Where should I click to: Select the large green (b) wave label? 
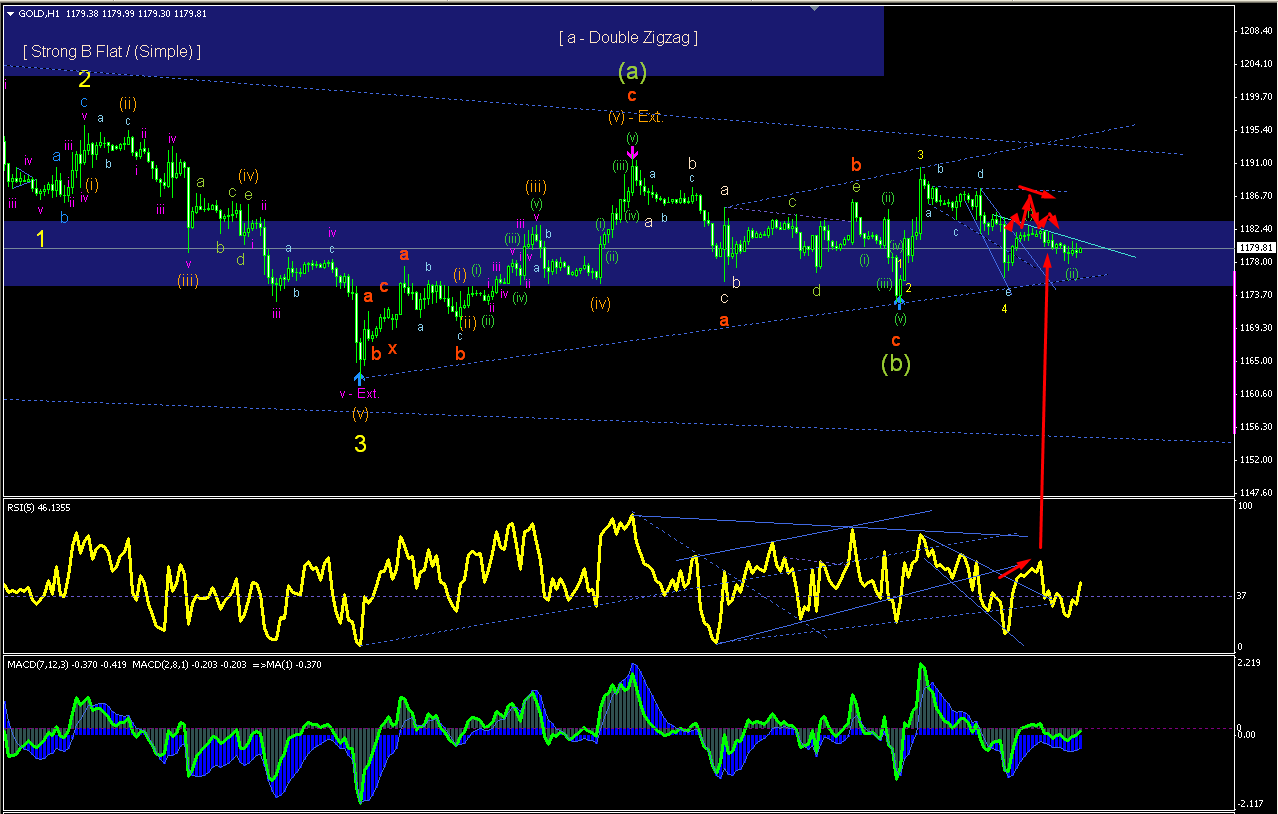click(x=895, y=364)
